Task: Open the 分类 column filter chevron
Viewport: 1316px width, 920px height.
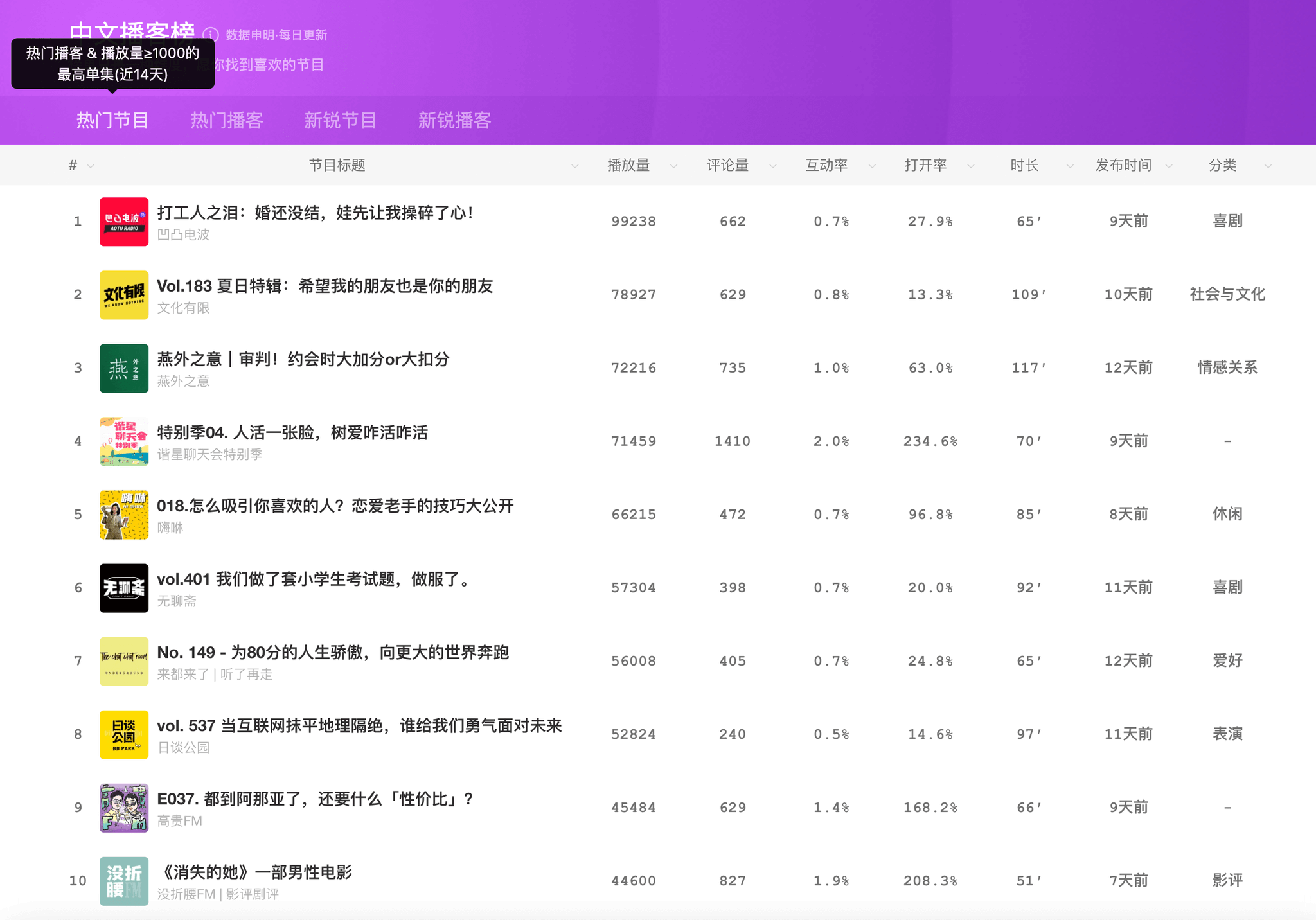Action: coord(1268,166)
